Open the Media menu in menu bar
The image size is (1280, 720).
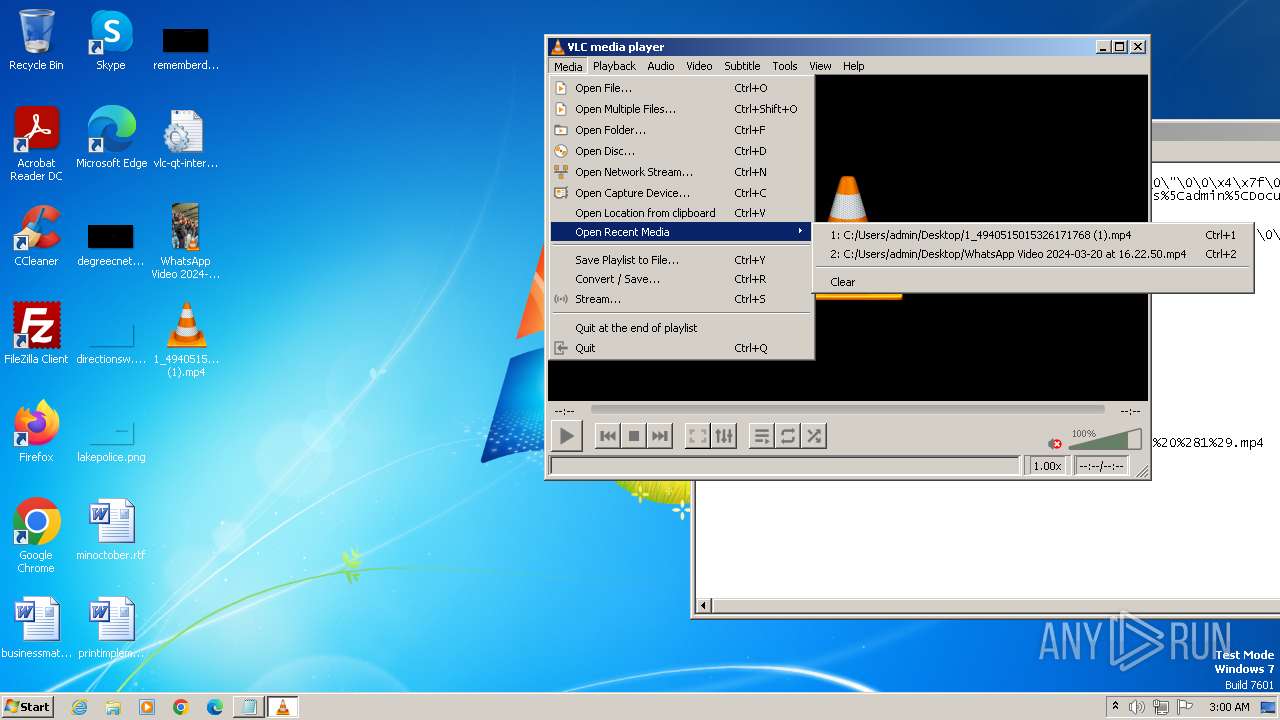click(x=568, y=66)
